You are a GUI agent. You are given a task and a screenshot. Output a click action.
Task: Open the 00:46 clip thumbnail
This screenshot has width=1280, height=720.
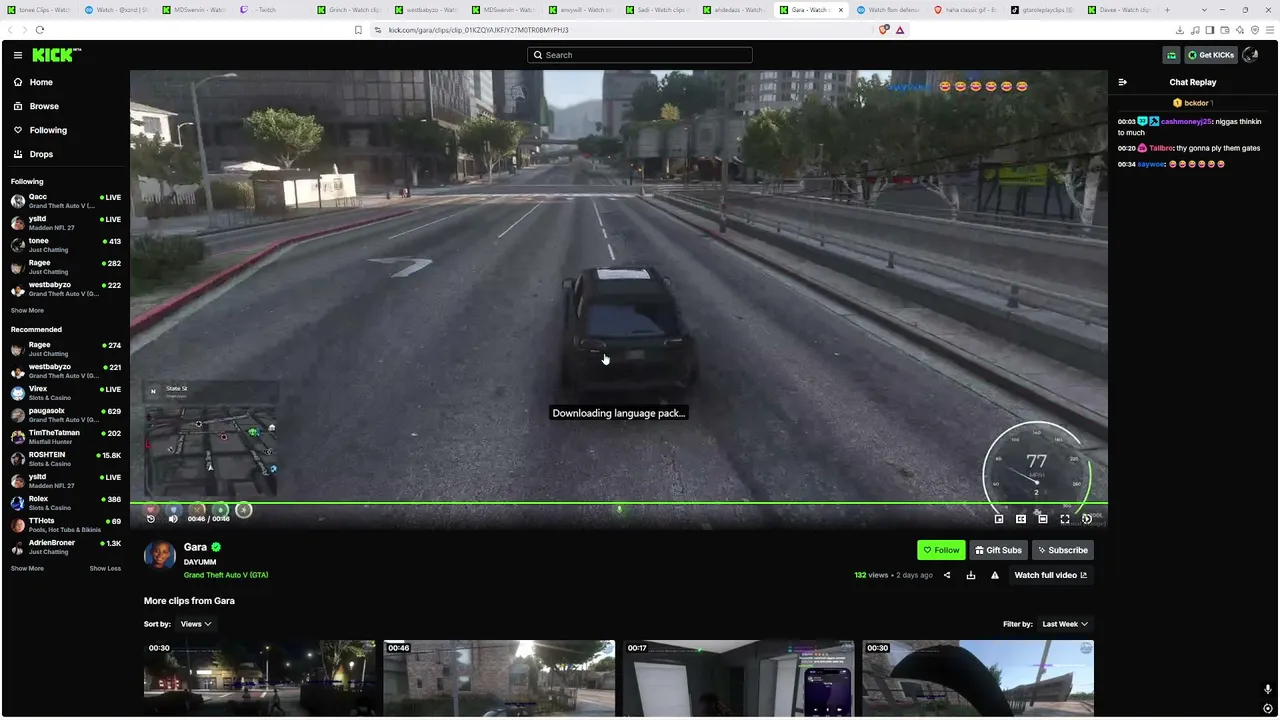(x=499, y=678)
